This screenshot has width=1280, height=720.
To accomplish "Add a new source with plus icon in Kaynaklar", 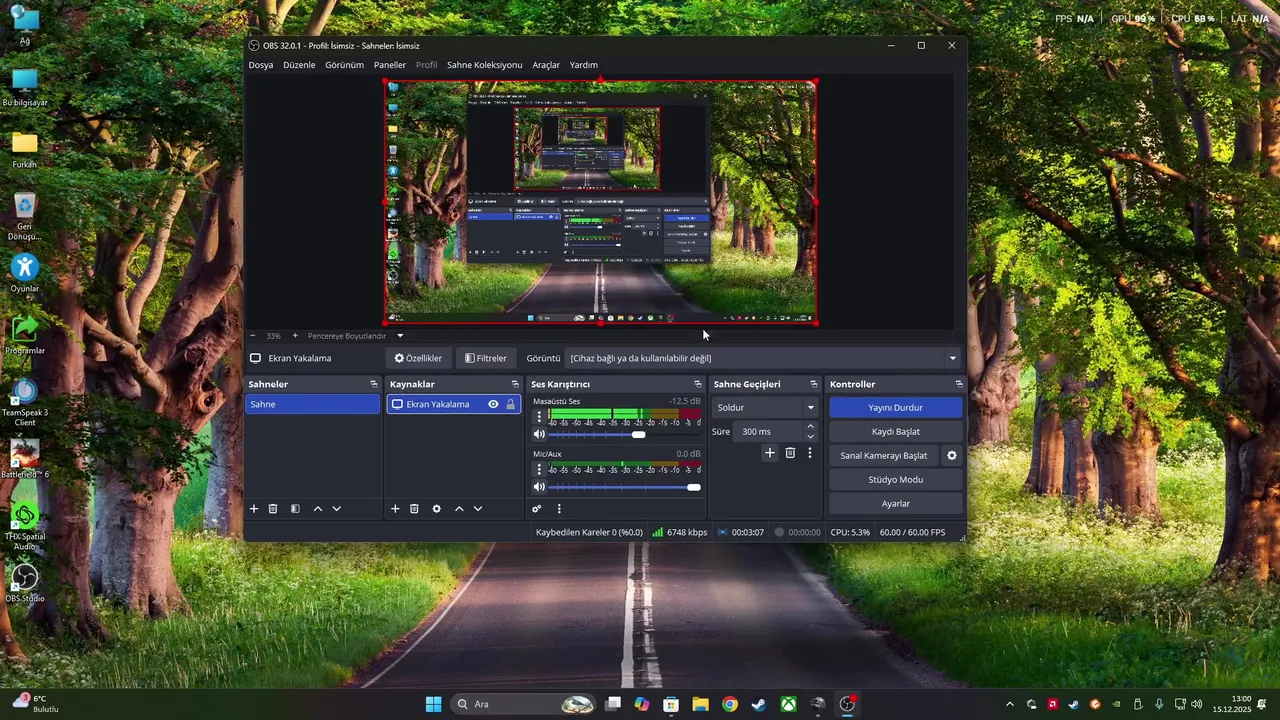I will 395,509.
